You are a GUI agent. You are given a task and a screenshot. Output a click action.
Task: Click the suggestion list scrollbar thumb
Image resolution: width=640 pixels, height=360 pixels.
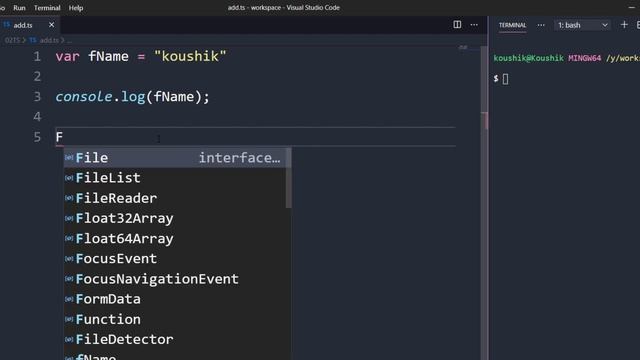point(289,178)
